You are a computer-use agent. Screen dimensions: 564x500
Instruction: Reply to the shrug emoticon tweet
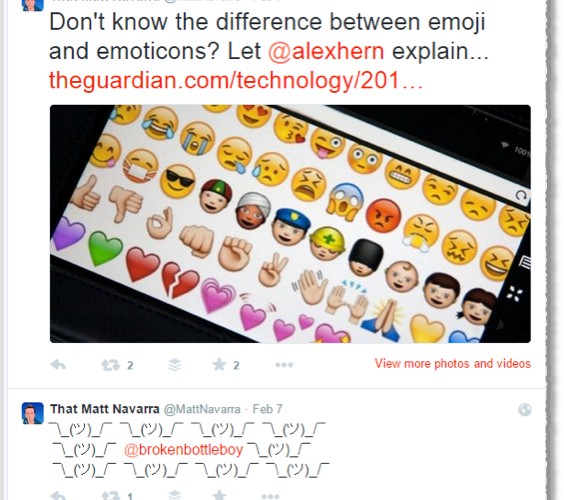click(58, 496)
